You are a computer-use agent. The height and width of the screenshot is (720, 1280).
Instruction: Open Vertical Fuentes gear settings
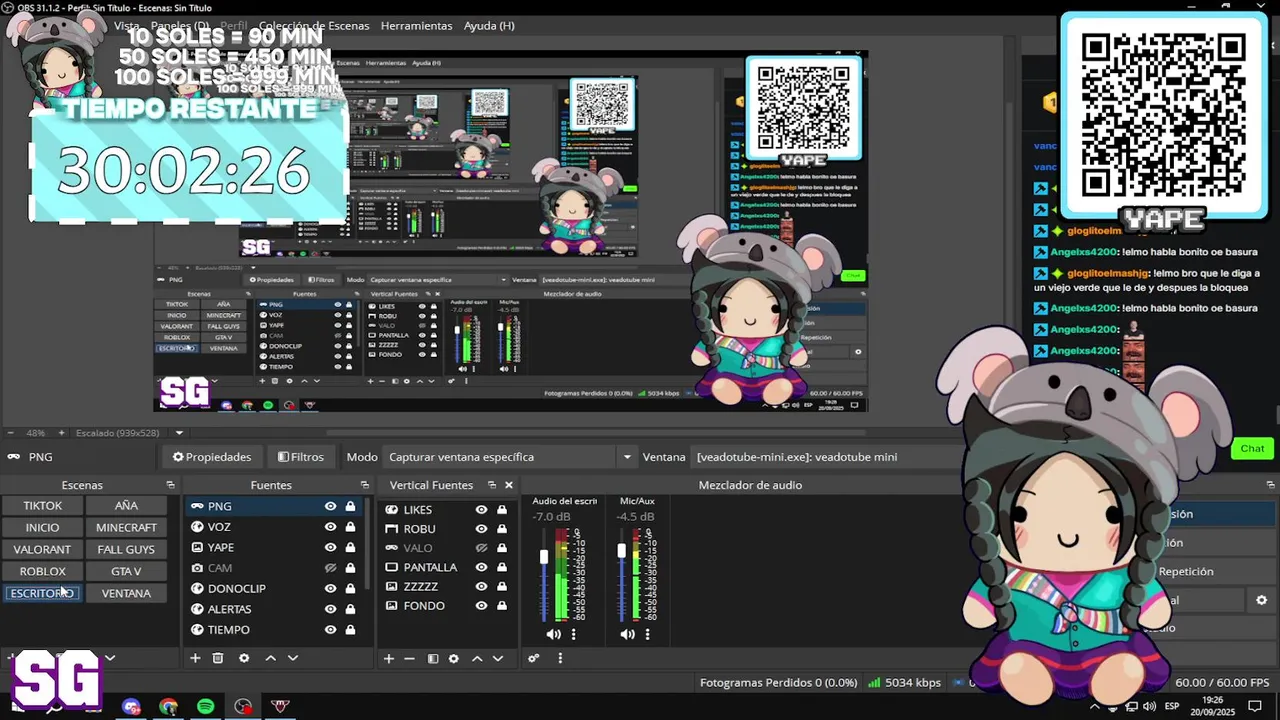coord(454,658)
